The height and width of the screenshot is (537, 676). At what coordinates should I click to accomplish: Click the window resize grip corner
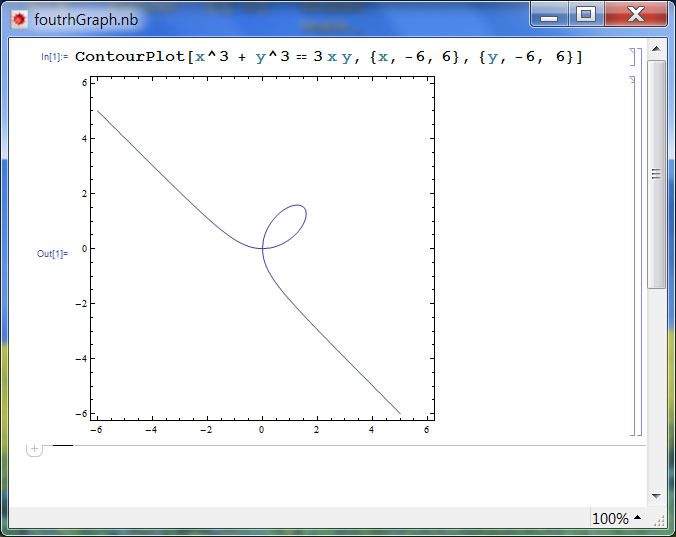click(659, 521)
